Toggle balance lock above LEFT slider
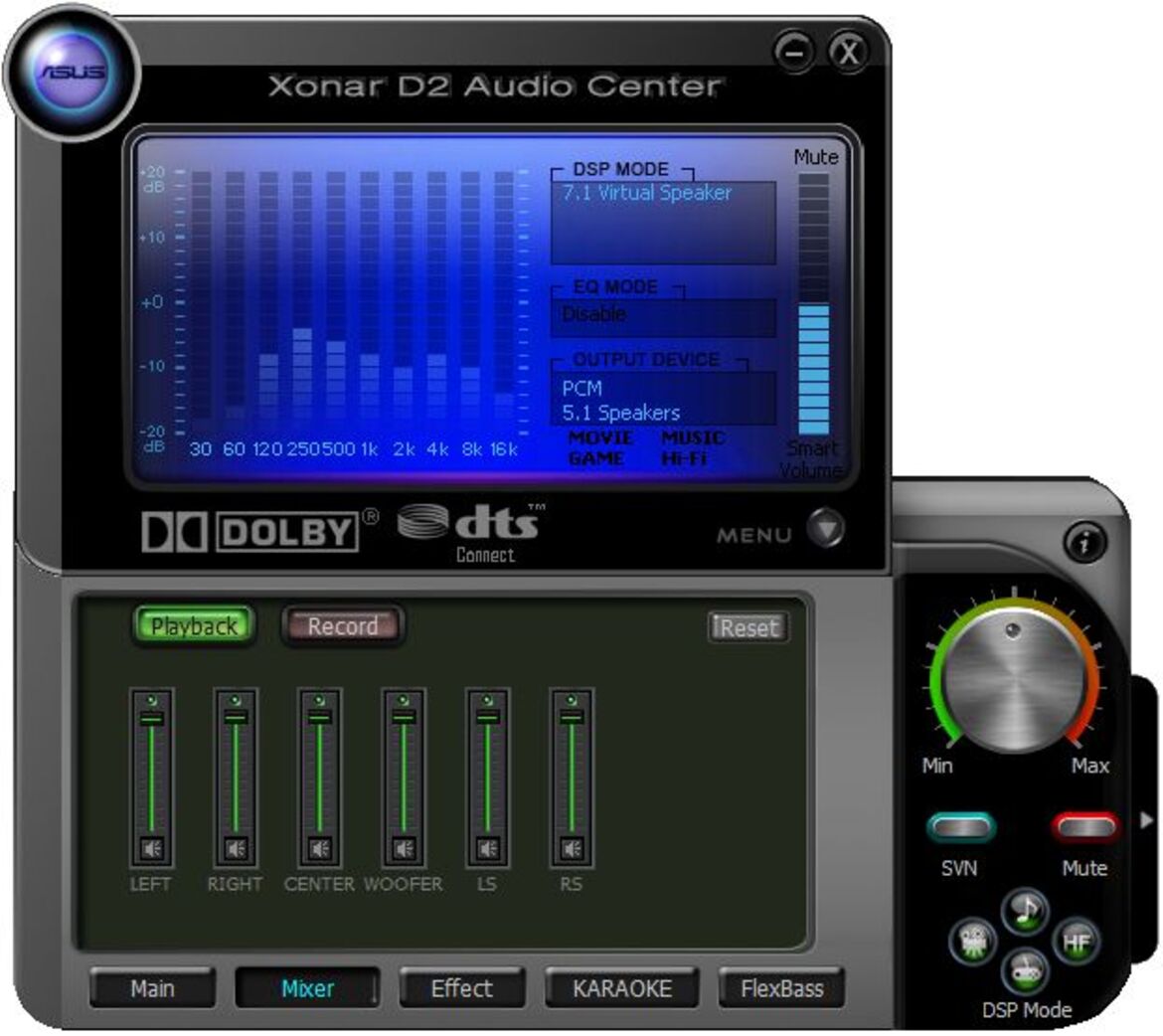Image resolution: width=1163 pixels, height=1036 pixels. pos(152,700)
